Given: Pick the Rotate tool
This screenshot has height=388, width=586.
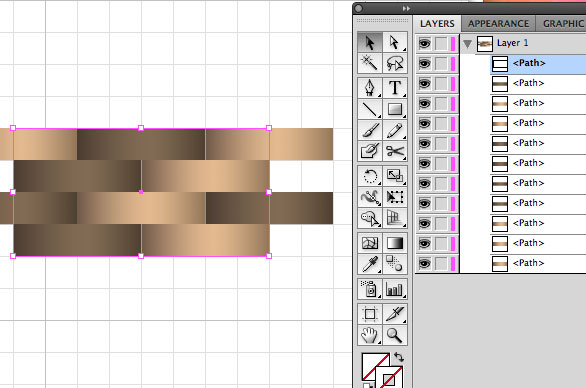Looking at the screenshot, I should pyautogui.click(x=370, y=176).
